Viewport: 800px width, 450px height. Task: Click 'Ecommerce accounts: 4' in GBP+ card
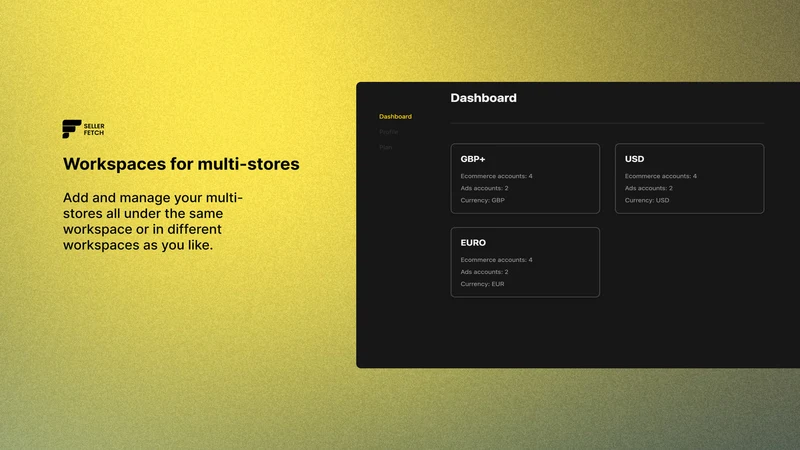(496, 176)
